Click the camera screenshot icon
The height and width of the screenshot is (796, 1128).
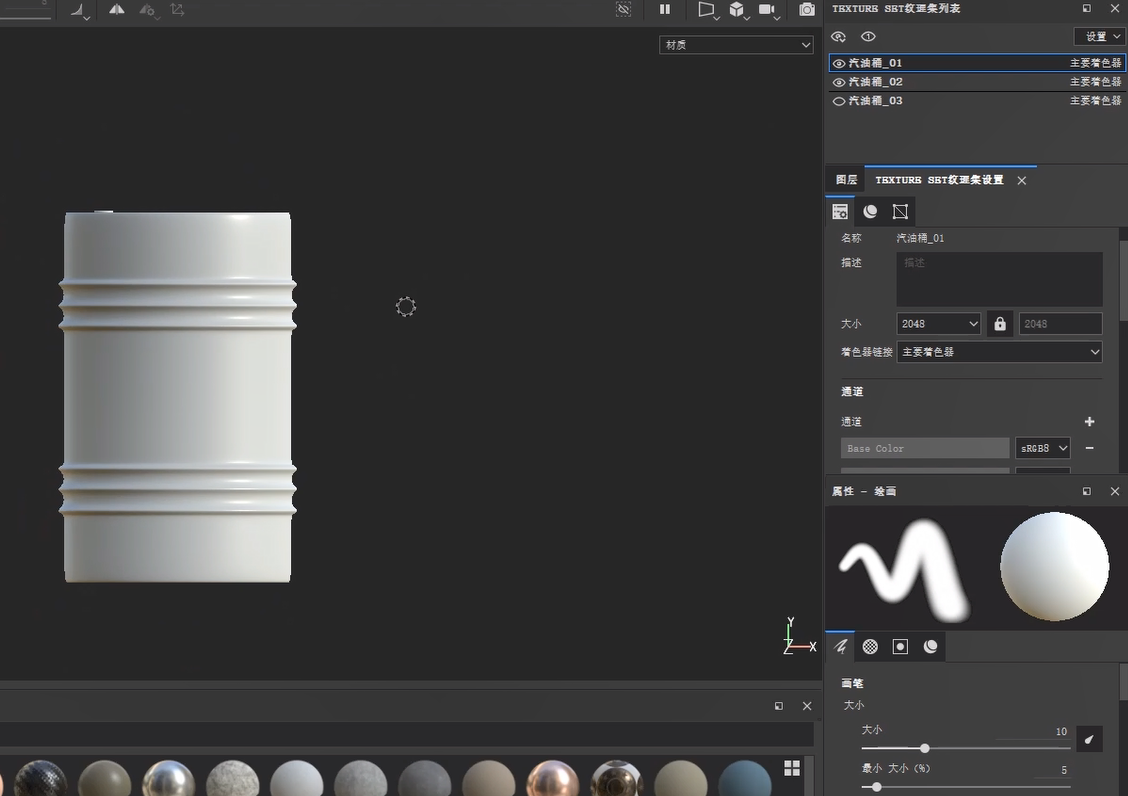pos(807,10)
